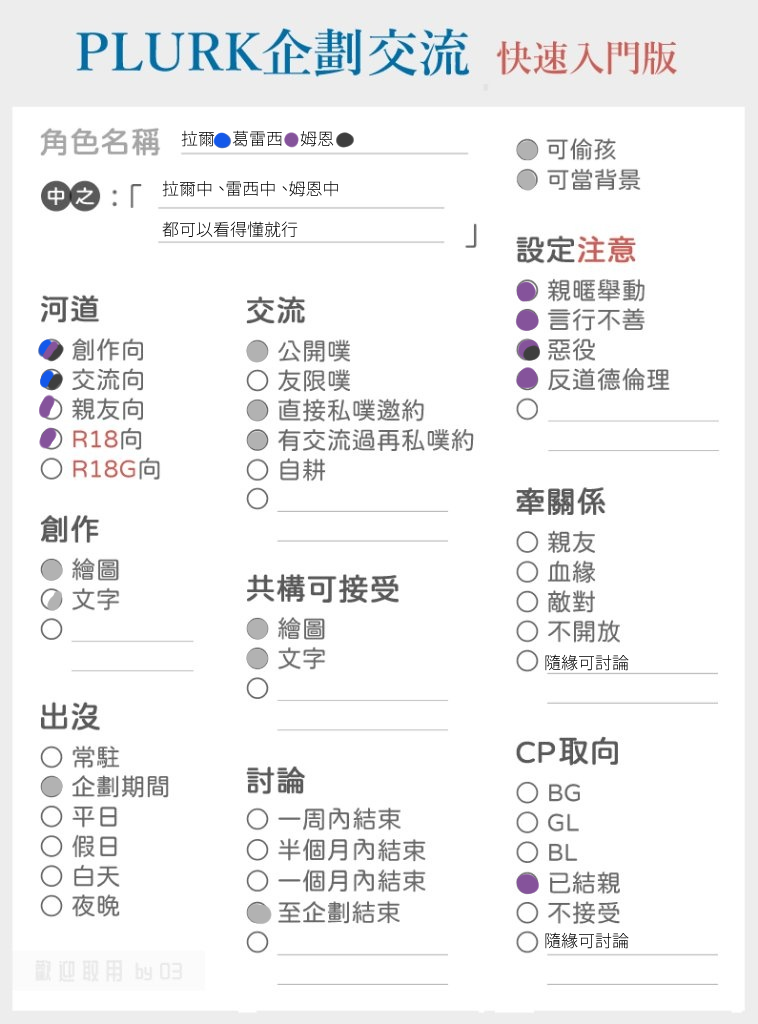Click the purple dot after 葛雷西

(x=291, y=140)
